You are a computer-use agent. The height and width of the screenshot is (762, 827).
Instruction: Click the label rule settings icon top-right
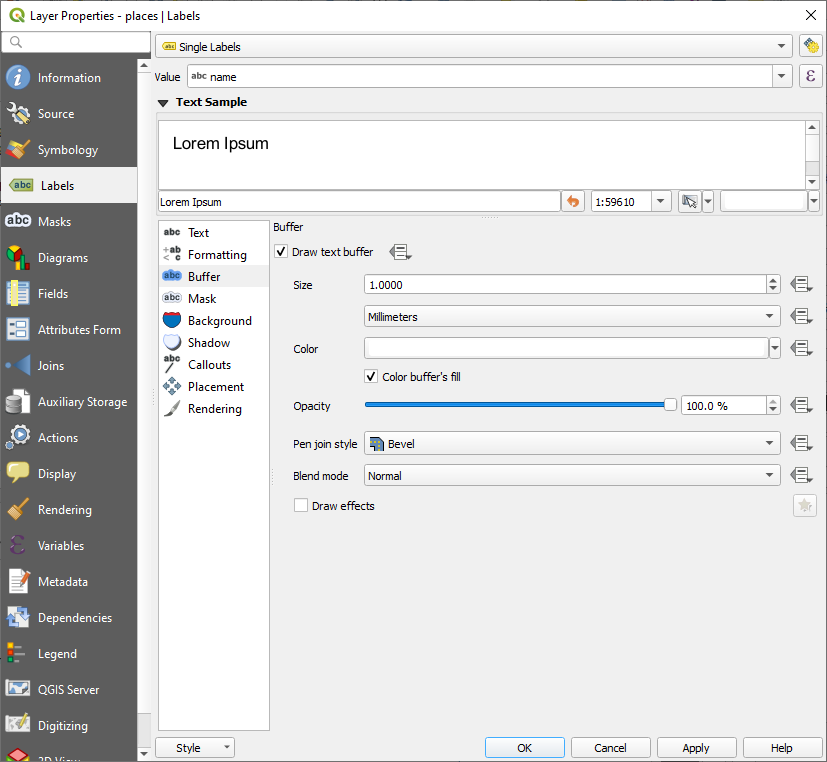click(810, 47)
